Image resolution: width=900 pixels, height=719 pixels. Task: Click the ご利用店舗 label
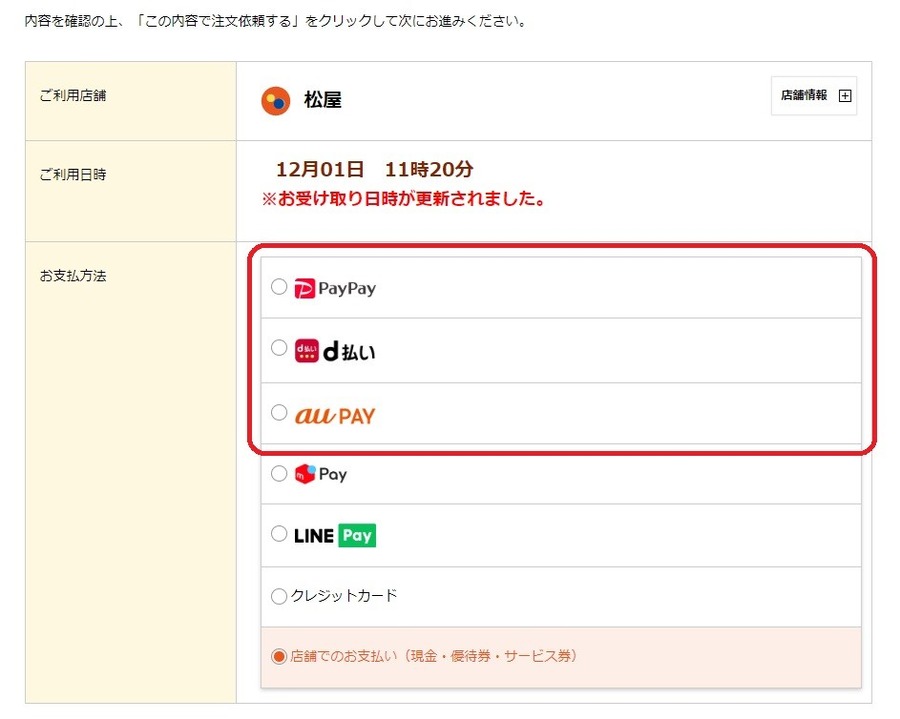click(x=73, y=95)
